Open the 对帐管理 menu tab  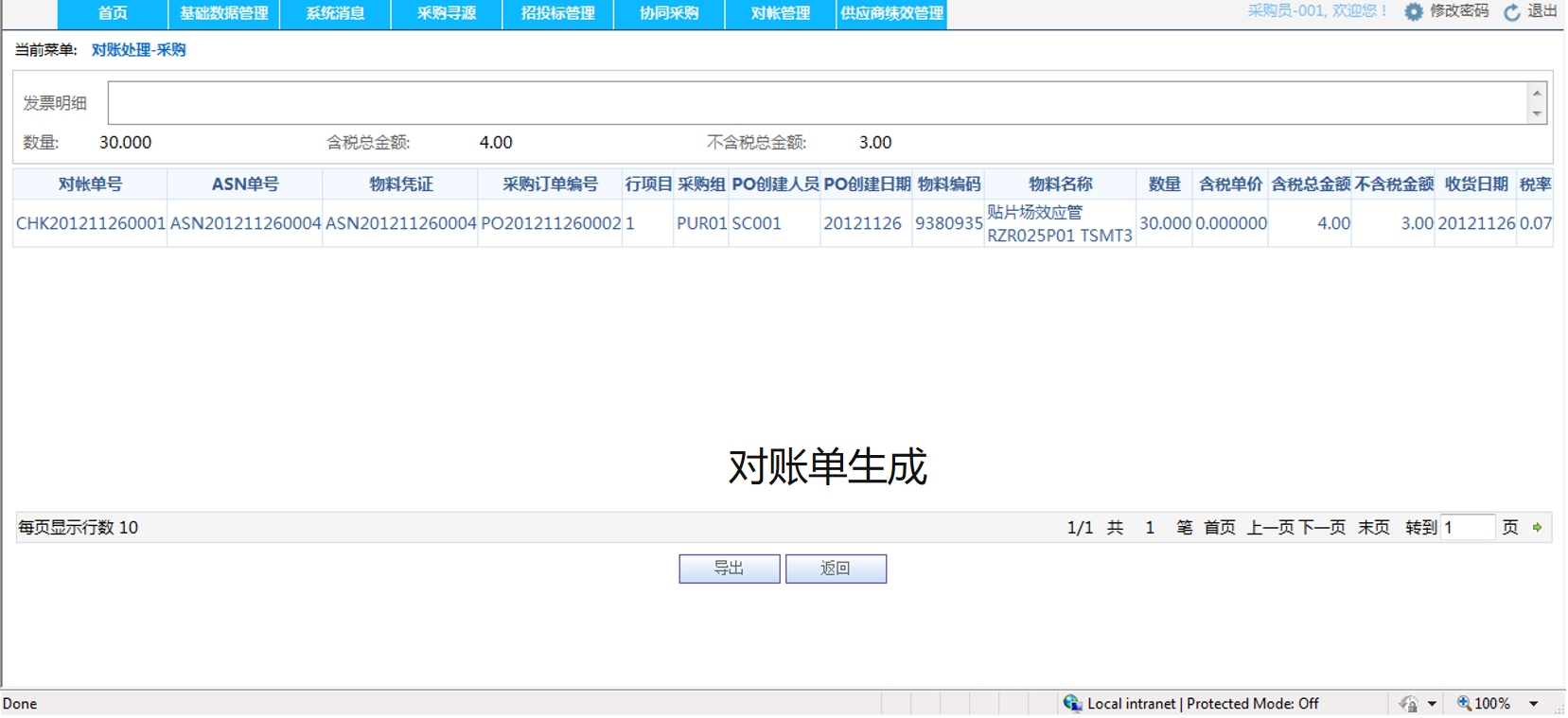(781, 13)
